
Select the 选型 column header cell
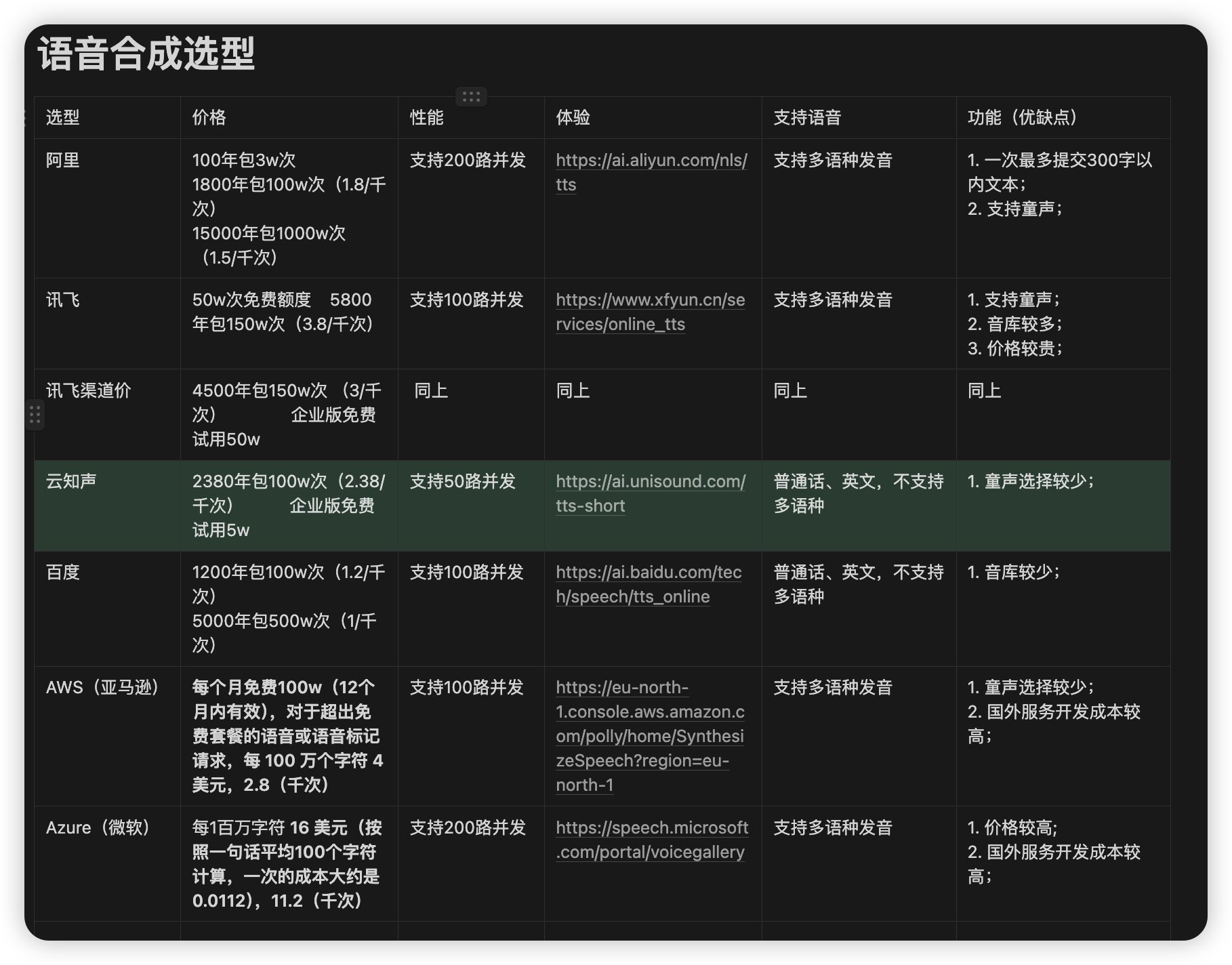click(107, 118)
